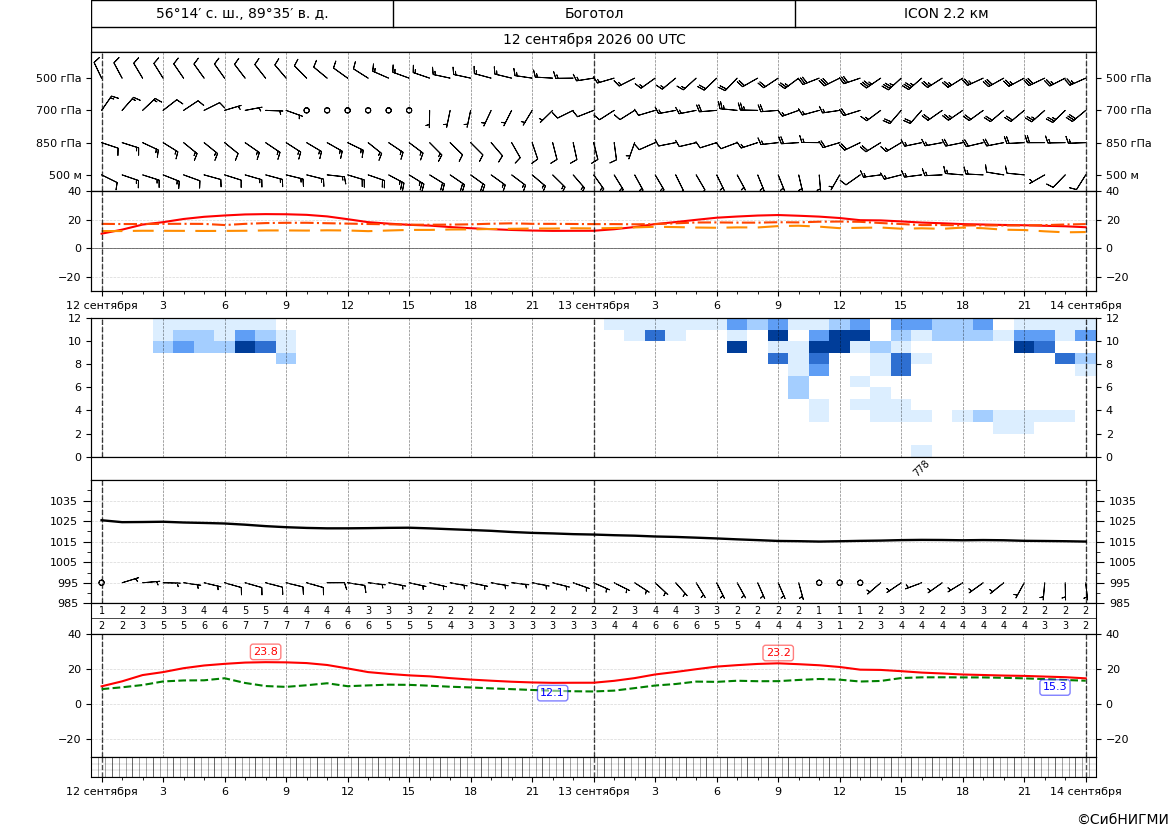Click the 12 сентября marker under top temperature panel

[101, 305]
